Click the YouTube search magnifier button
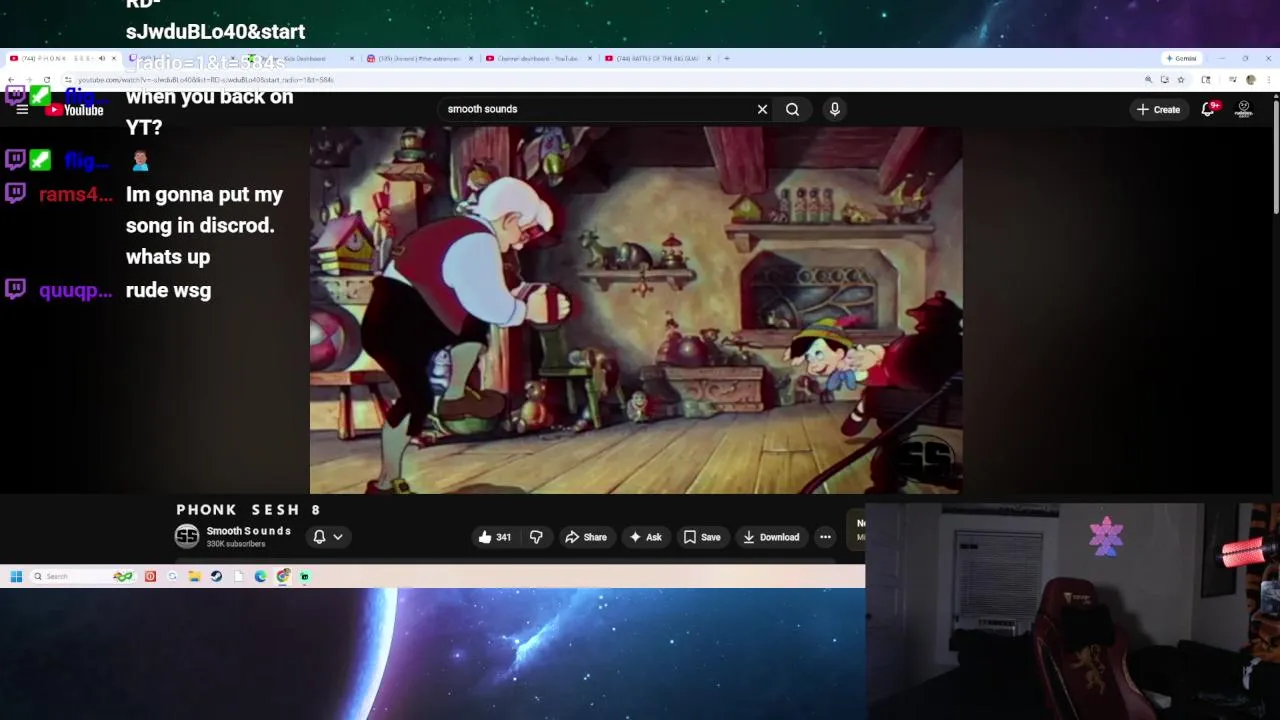The height and width of the screenshot is (720, 1280). click(x=792, y=109)
